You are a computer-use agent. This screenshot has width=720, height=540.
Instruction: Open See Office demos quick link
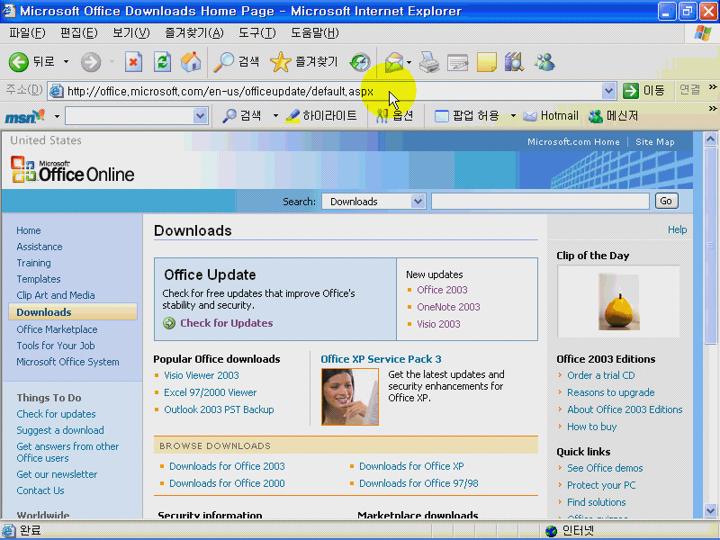[x=605, y=468]
